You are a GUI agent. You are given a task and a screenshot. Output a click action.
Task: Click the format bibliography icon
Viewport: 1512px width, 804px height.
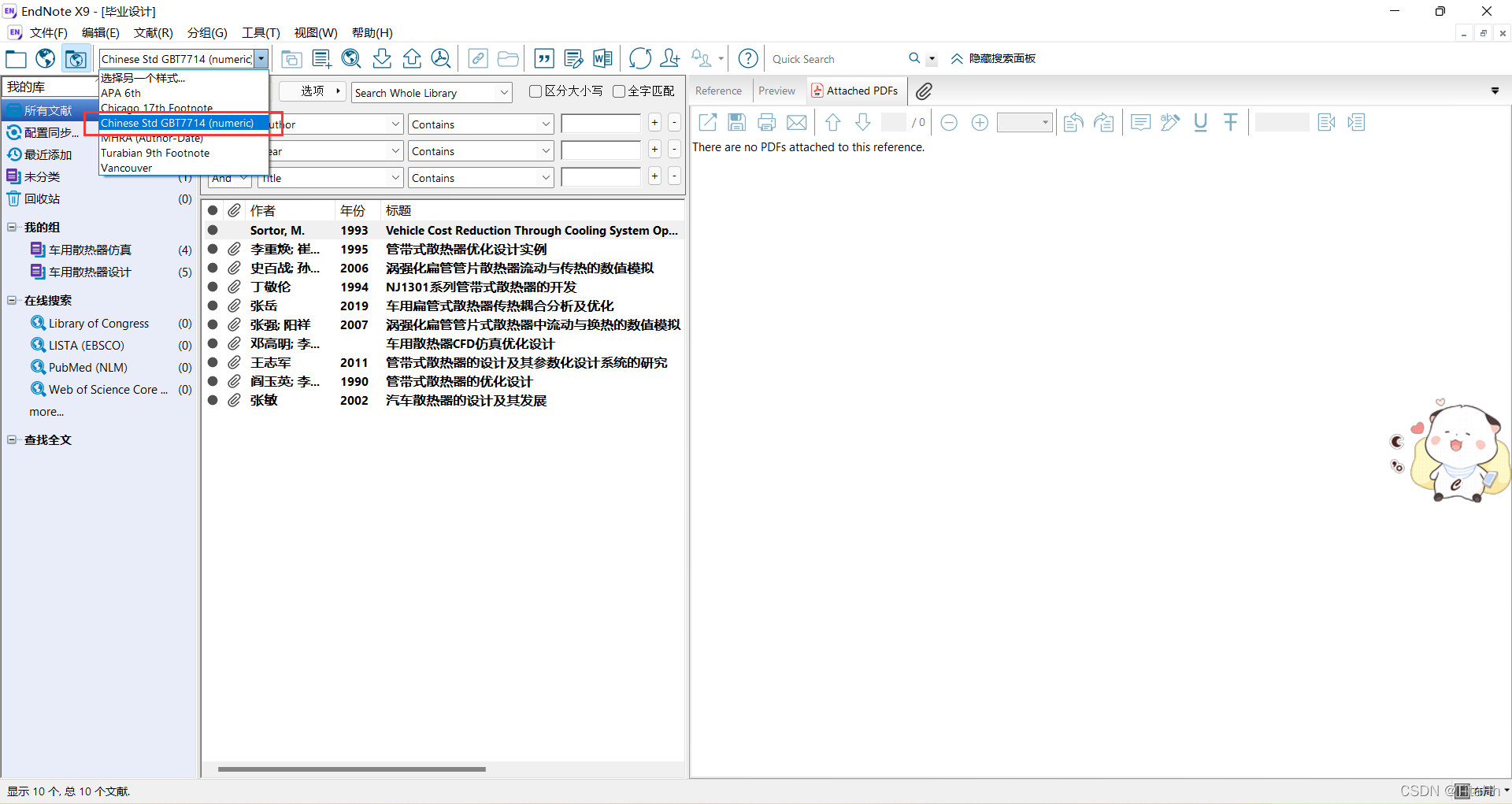click(x=574, y=59)
